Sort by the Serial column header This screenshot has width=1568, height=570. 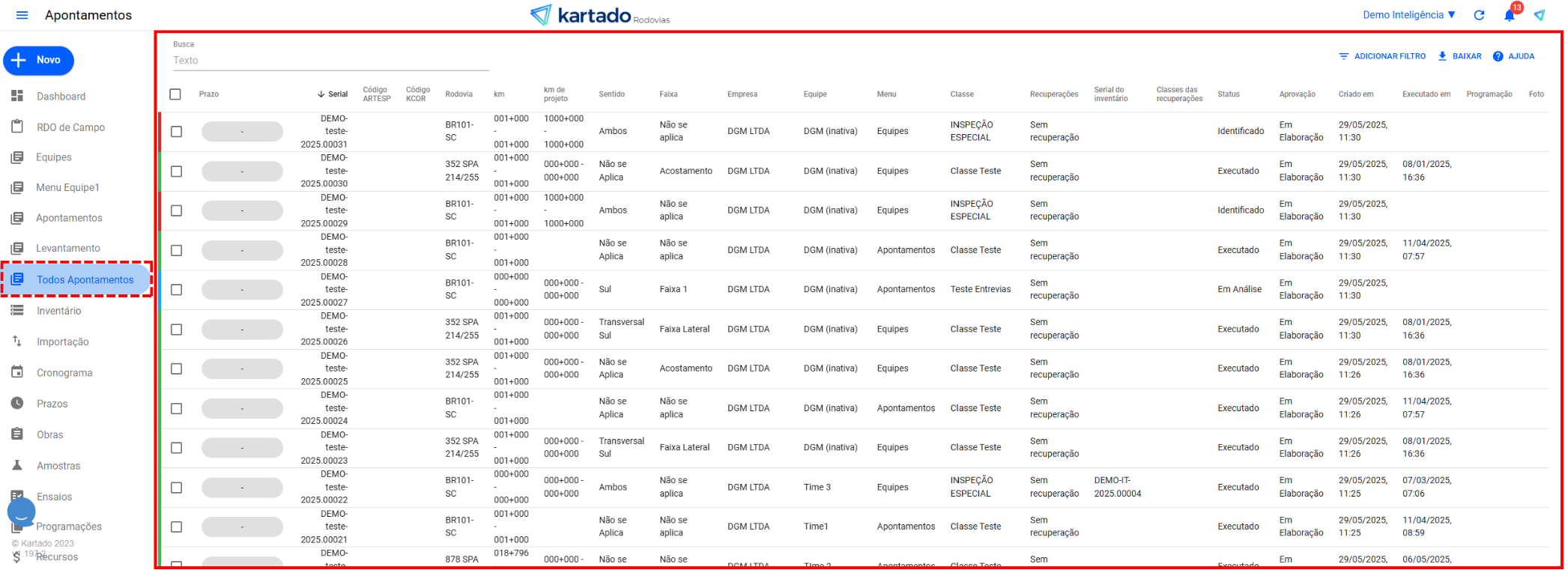tap(337, 94)
